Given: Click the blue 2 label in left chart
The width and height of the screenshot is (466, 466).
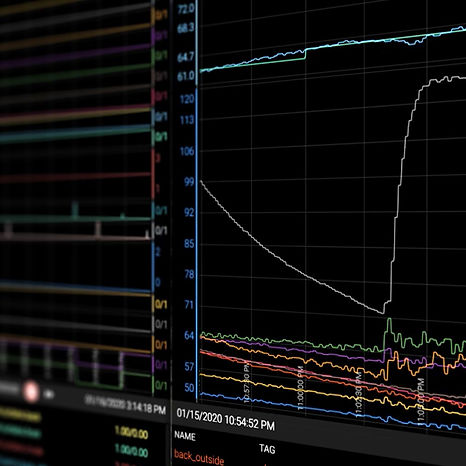Looking at the screenshot, I should tap(158, 252).
